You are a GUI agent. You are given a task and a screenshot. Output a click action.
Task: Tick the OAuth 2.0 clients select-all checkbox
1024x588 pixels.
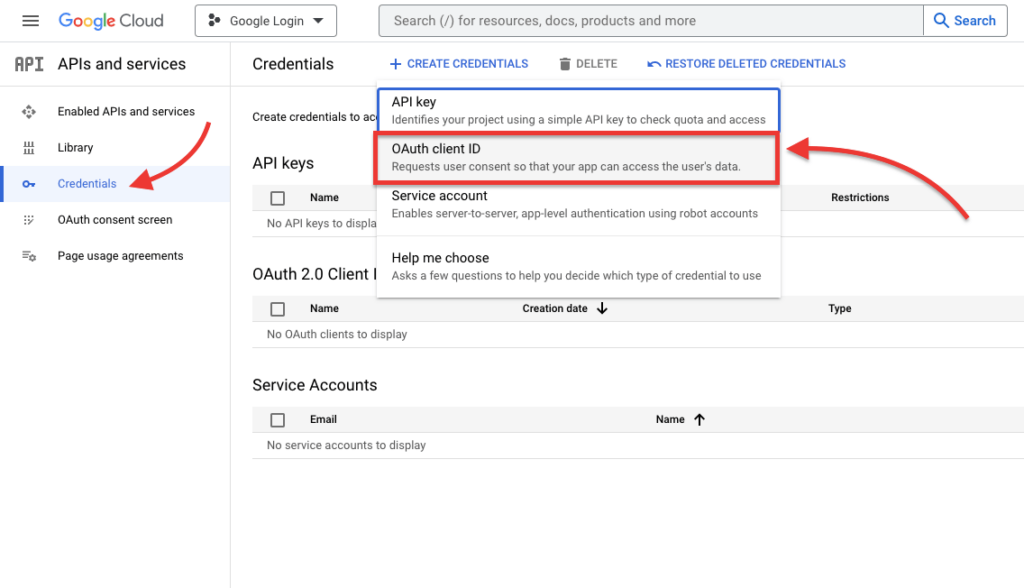click(x=278, y=309)
